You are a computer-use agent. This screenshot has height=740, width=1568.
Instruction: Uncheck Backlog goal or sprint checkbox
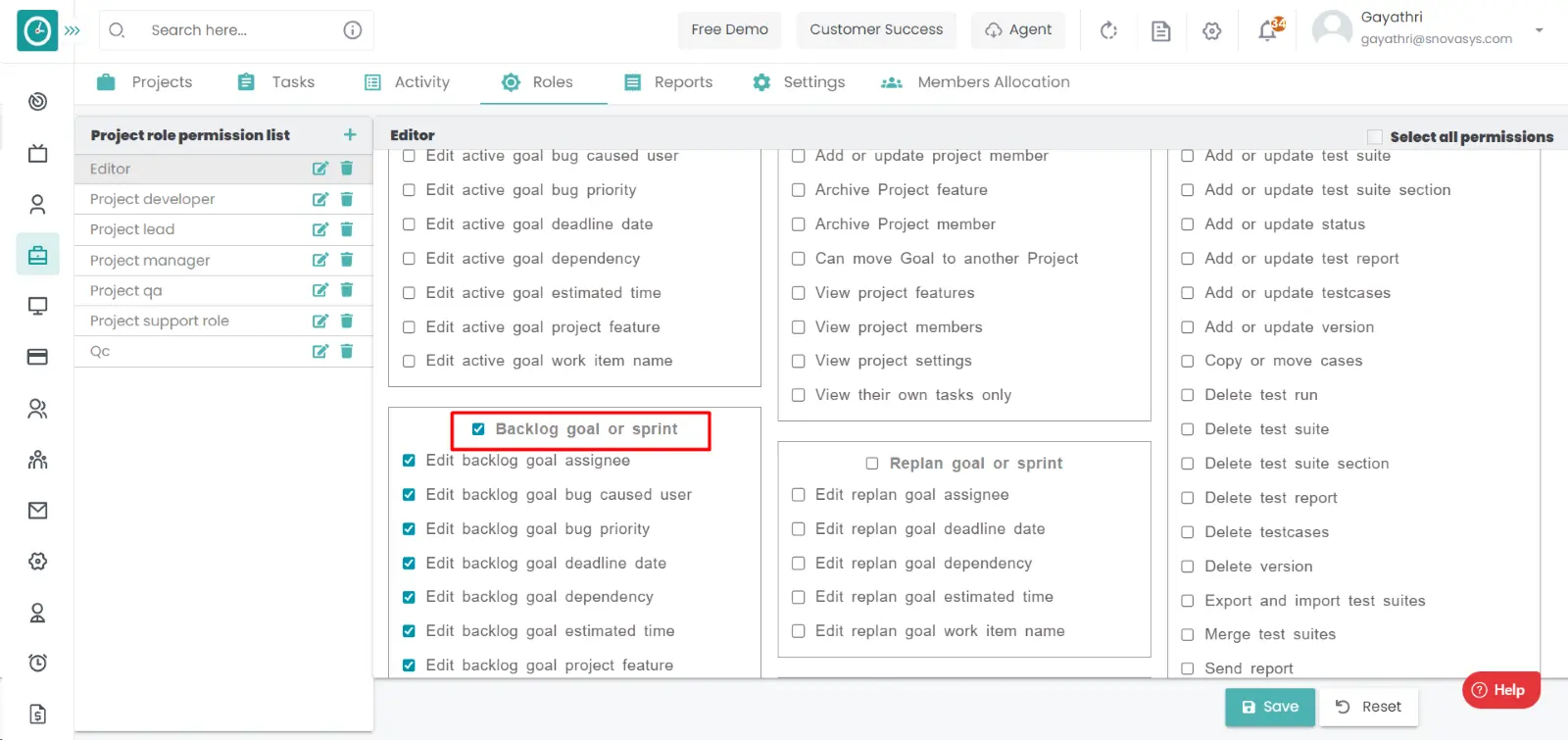(x=478, y=429)
